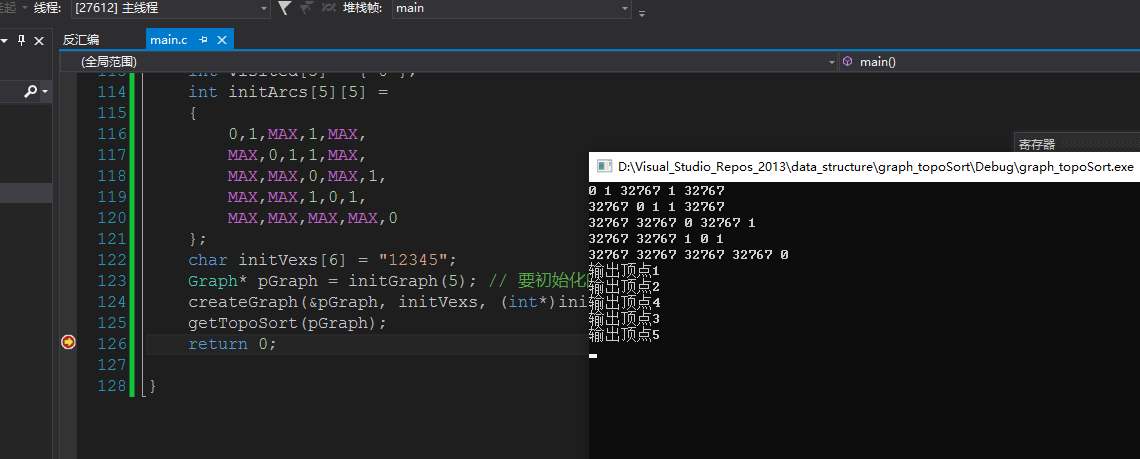Click the initArcs[5][5] declaration text

[288, 92]
